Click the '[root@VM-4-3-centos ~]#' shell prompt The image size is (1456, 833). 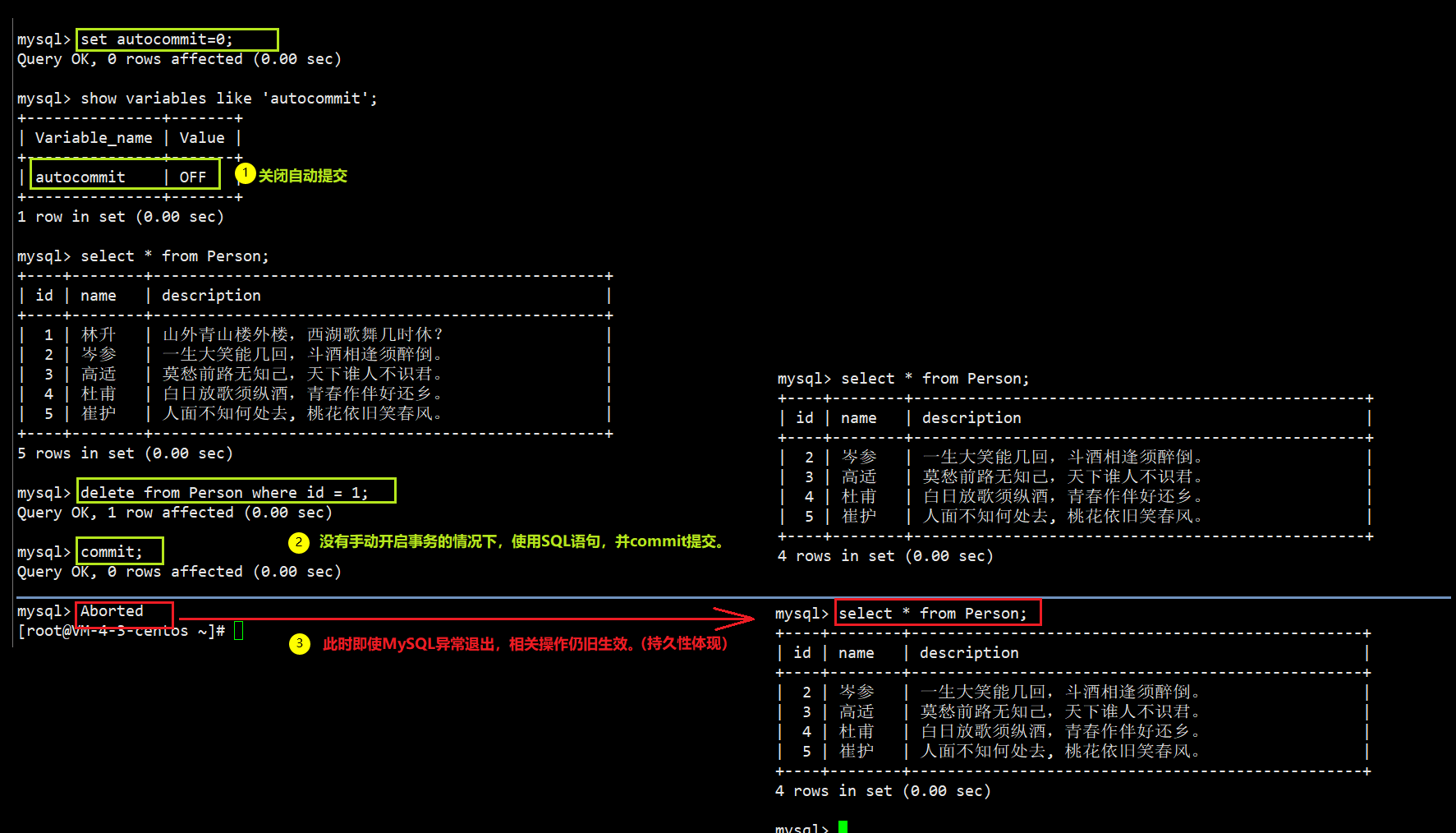[122, 631]
